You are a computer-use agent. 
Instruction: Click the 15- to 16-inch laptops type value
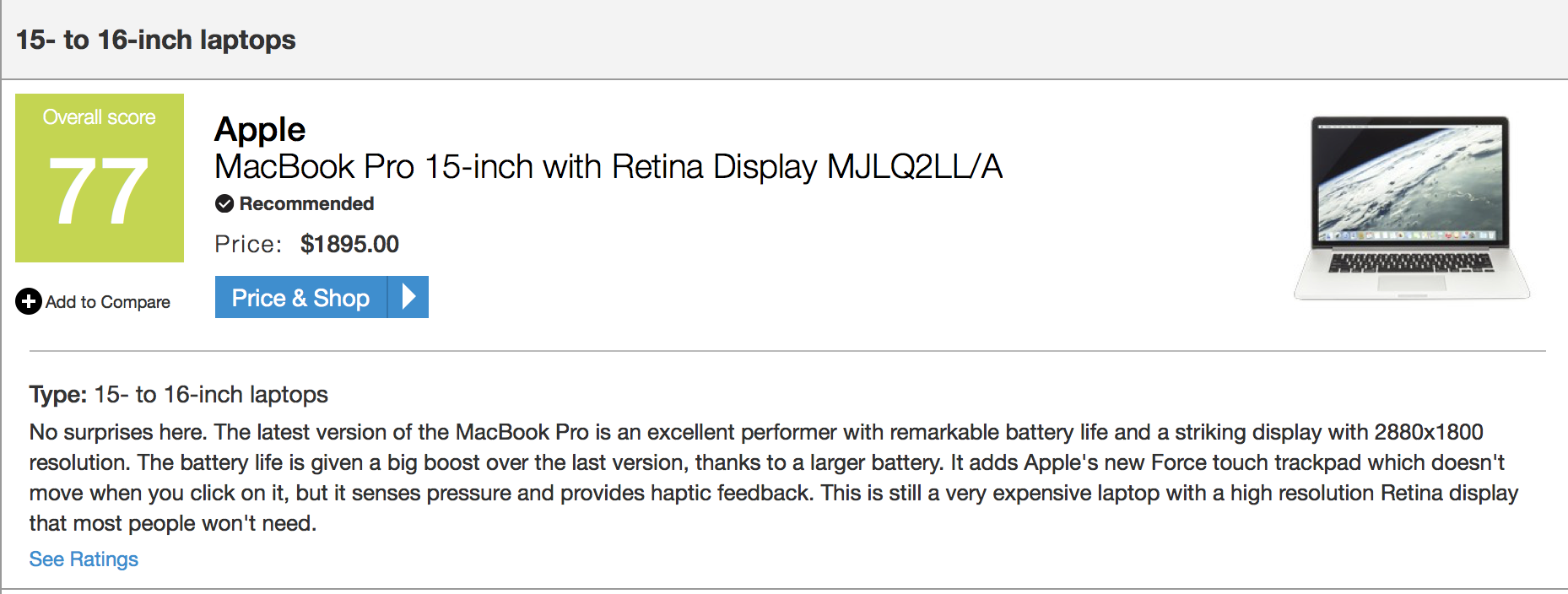pos(211,394)
